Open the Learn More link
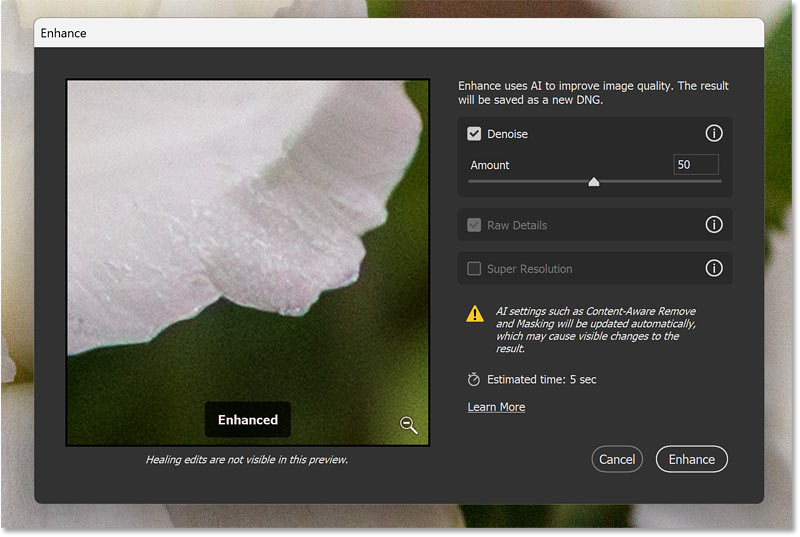The image size is (800, 537). [x=496, y=407]
